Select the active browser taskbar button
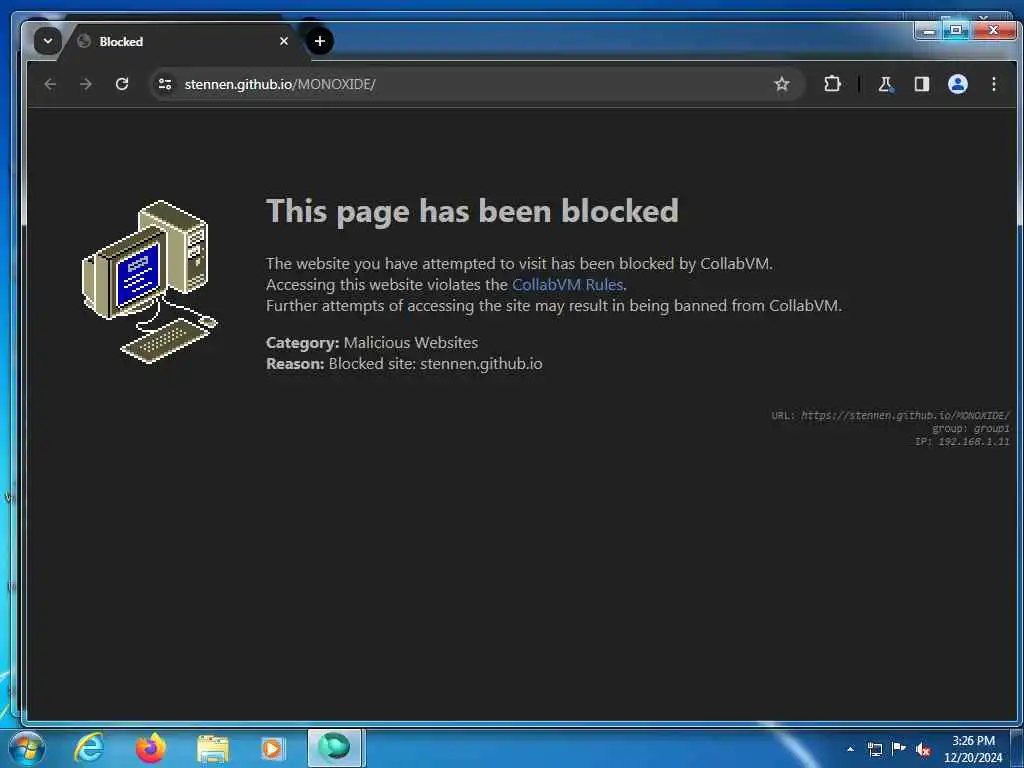The image size is (1024, 768). [334, 748]
